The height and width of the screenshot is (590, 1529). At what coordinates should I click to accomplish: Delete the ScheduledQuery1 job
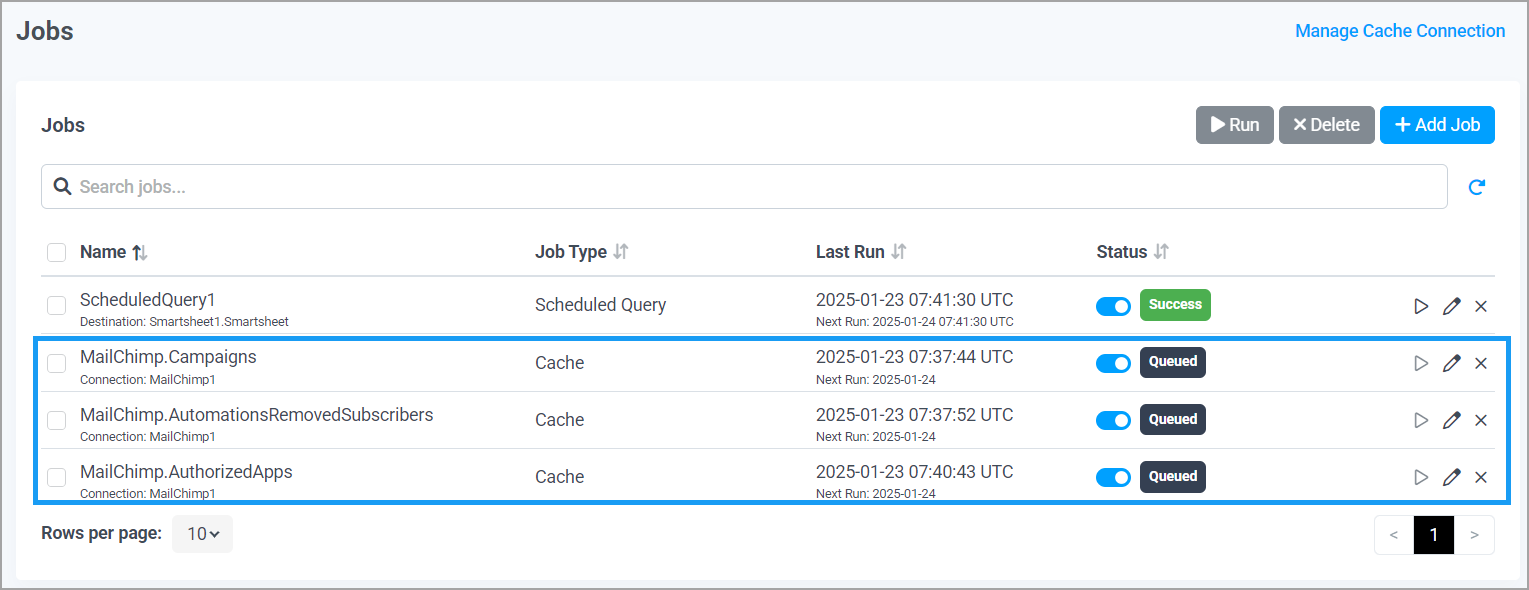1481,306
